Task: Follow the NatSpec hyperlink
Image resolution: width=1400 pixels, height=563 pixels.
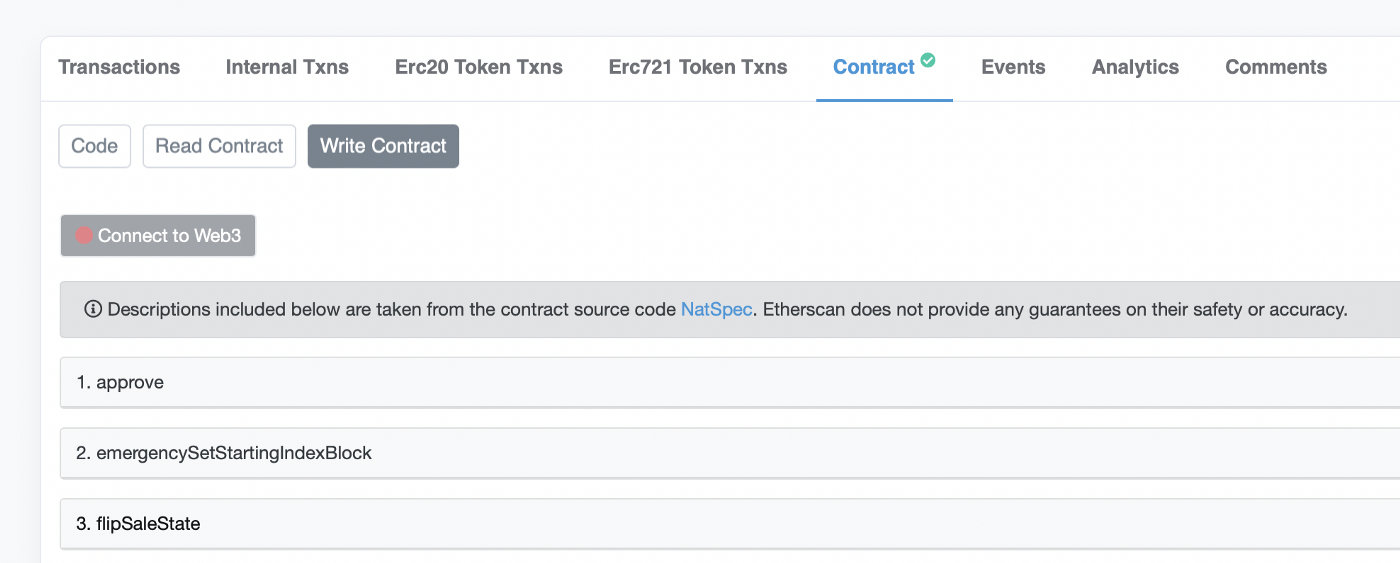Action: (x=716, y=310)
